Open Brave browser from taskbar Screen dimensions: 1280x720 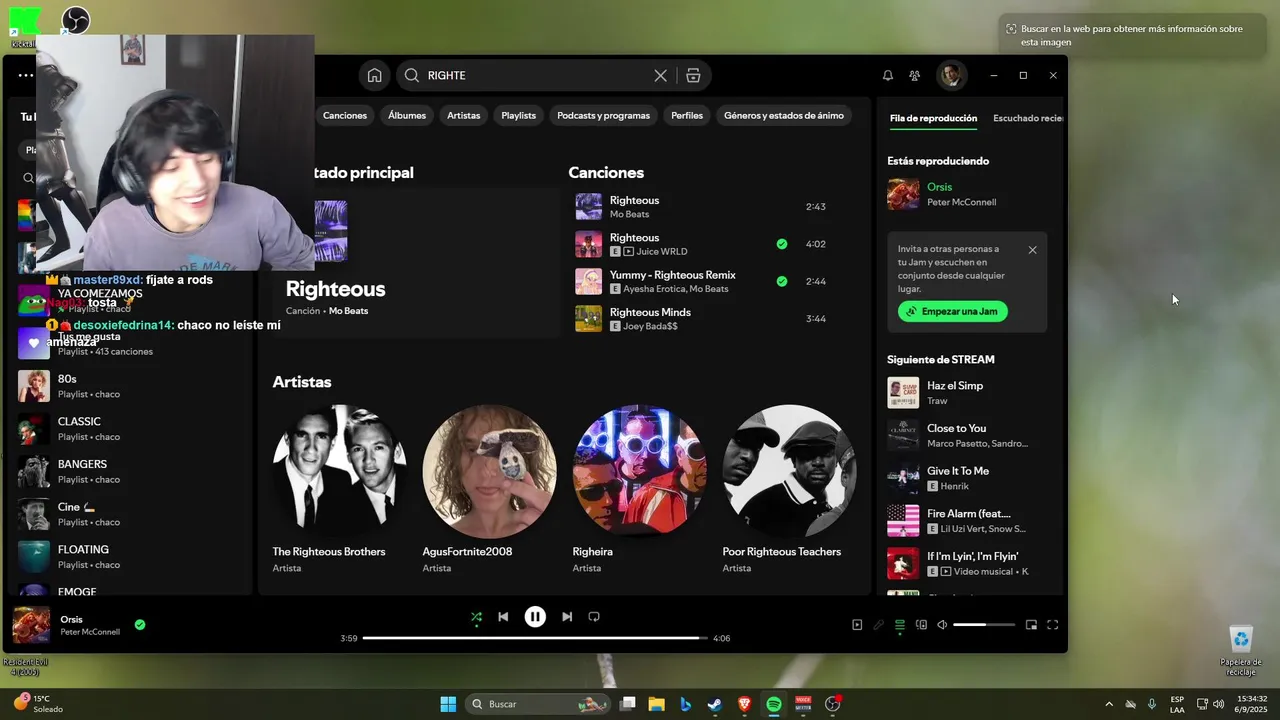point(744,704)
